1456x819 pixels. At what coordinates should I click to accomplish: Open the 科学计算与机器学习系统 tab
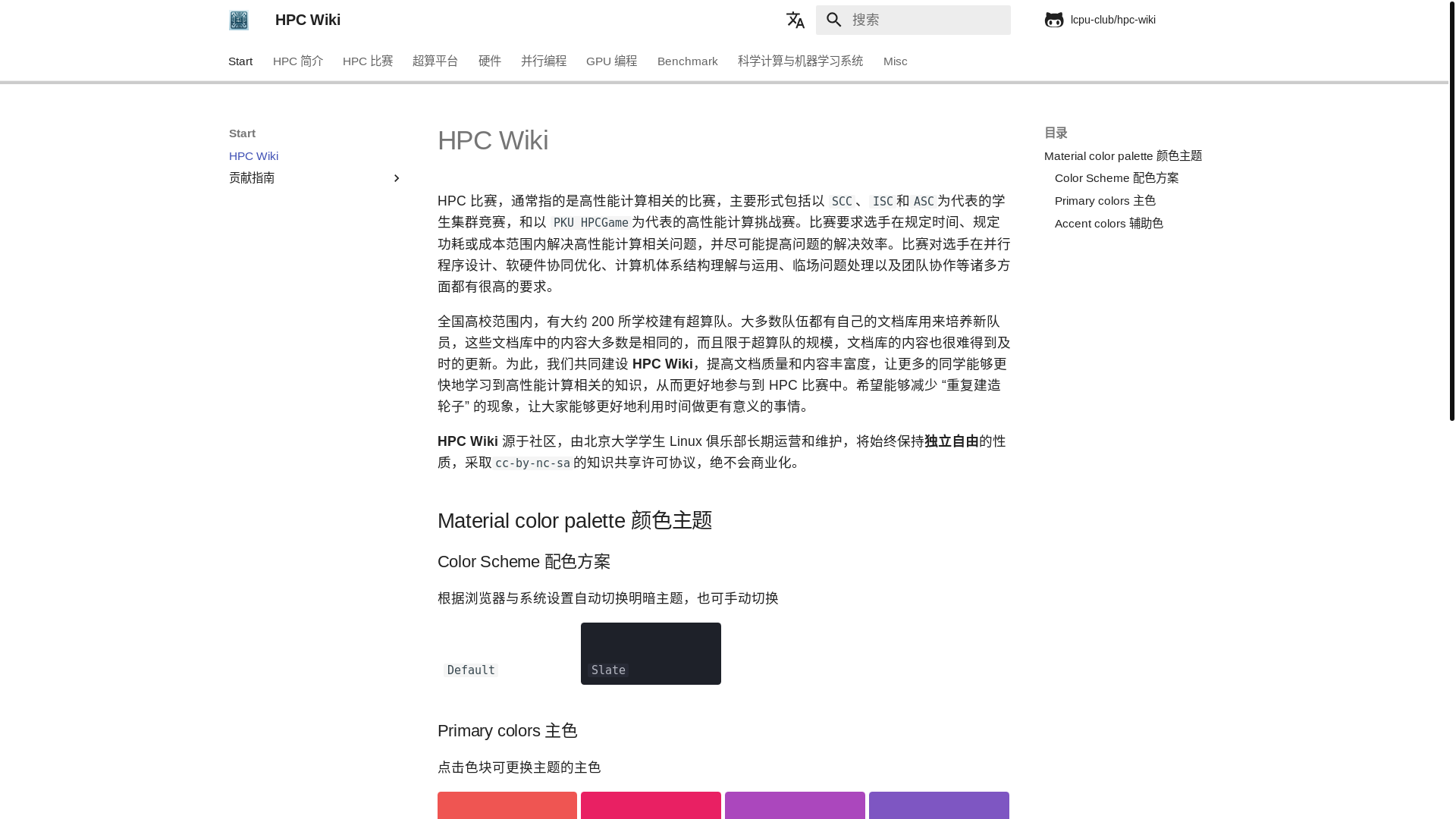pos(801,61)
